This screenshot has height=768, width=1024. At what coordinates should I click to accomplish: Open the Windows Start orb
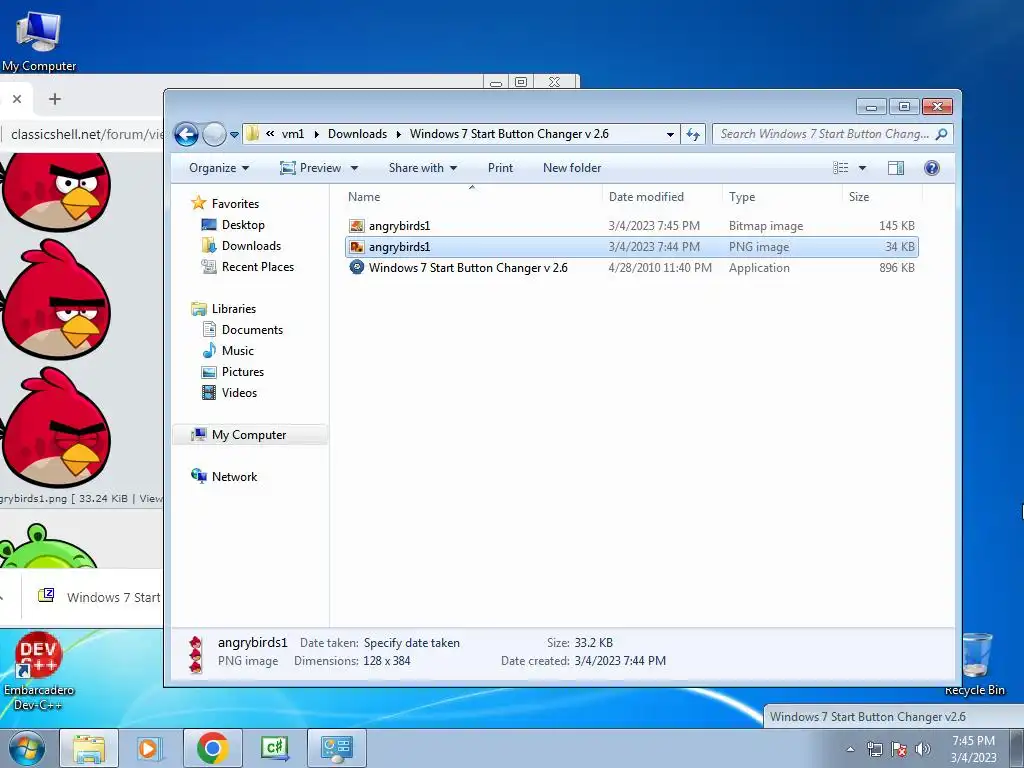[27, 748]
